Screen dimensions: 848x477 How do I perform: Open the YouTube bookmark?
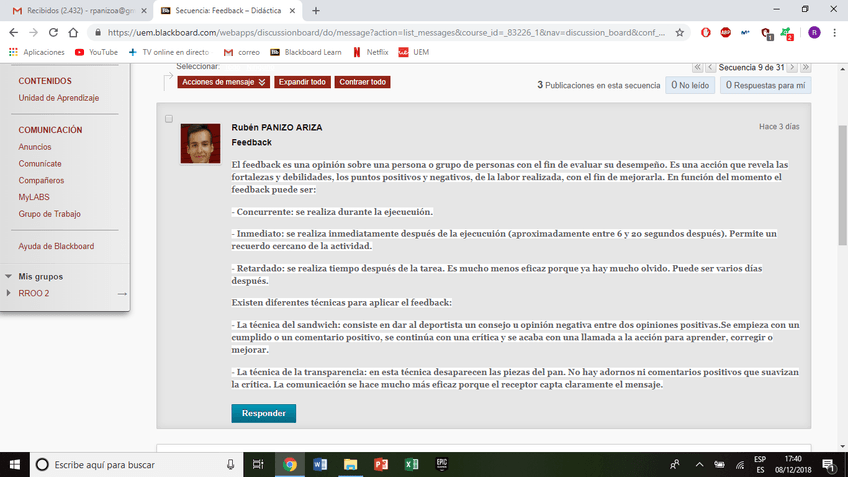pyautogui.click(x=96, y=52)
